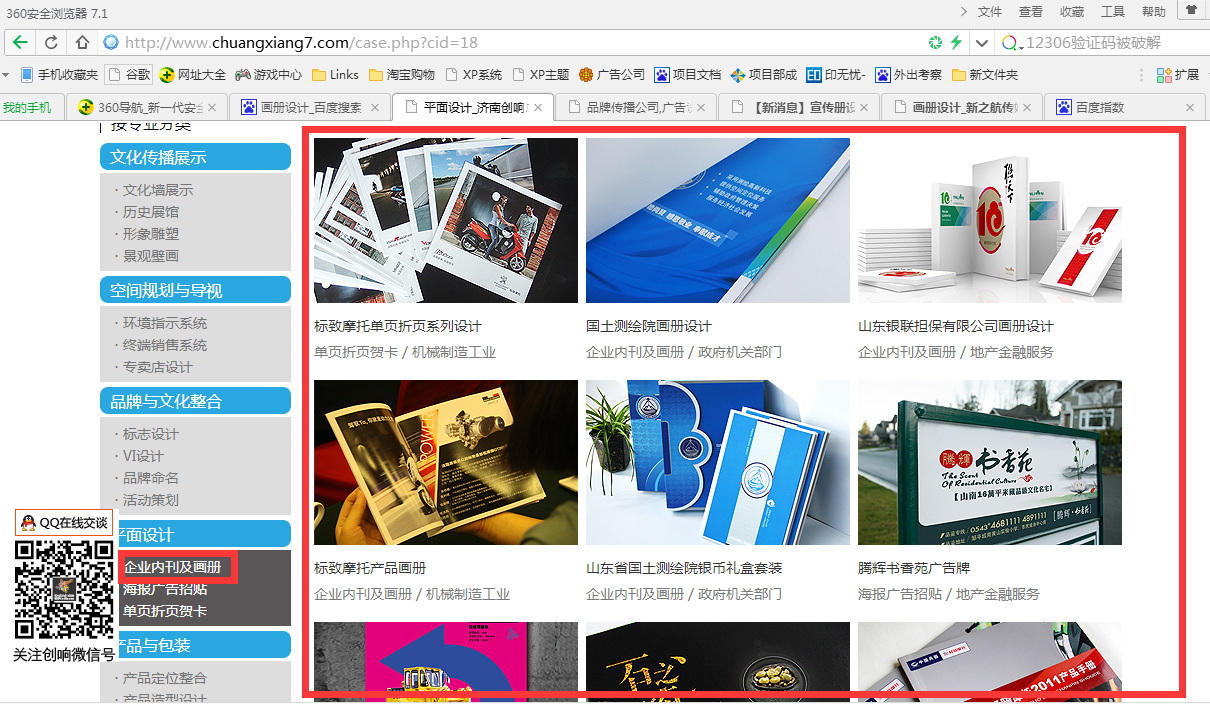Open the 谷歌 bookmark
1210x704 pixels.
click(x=129, y=74)
